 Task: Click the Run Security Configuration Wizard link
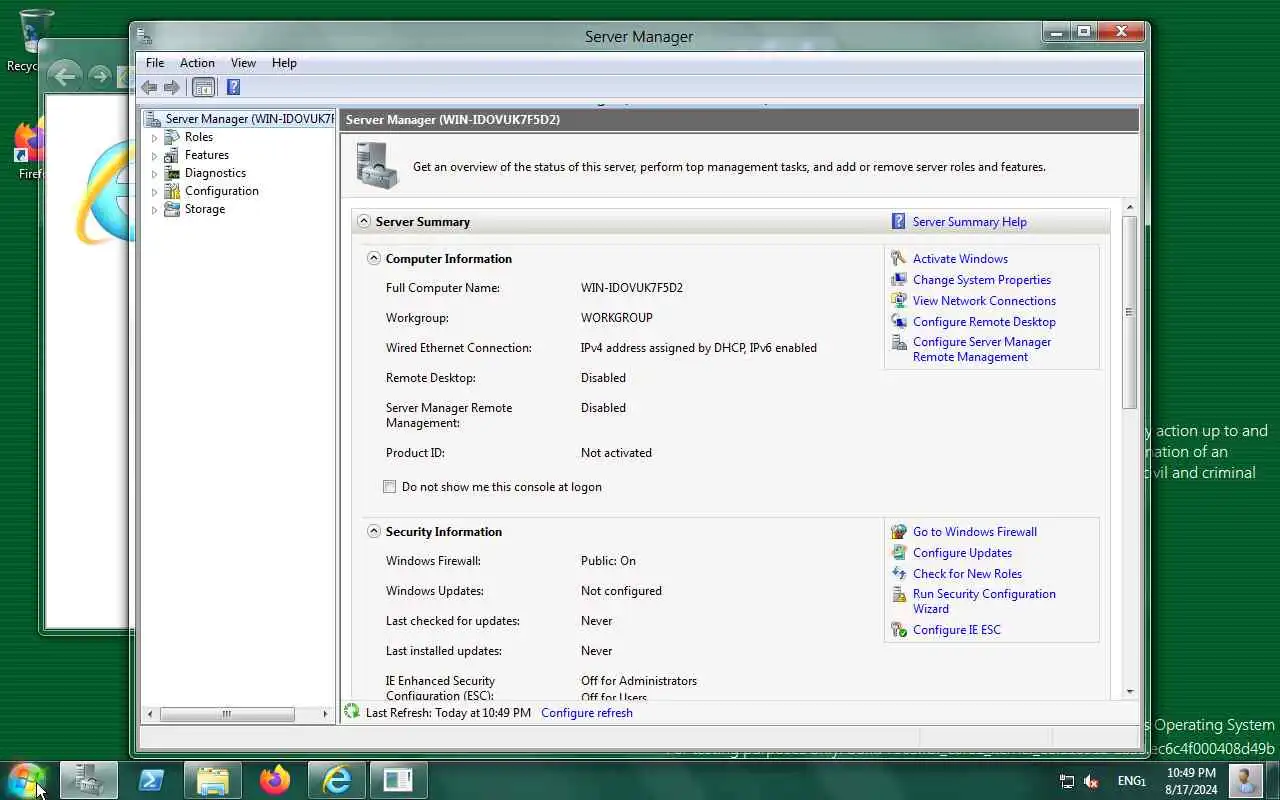[x=984, y=601]
